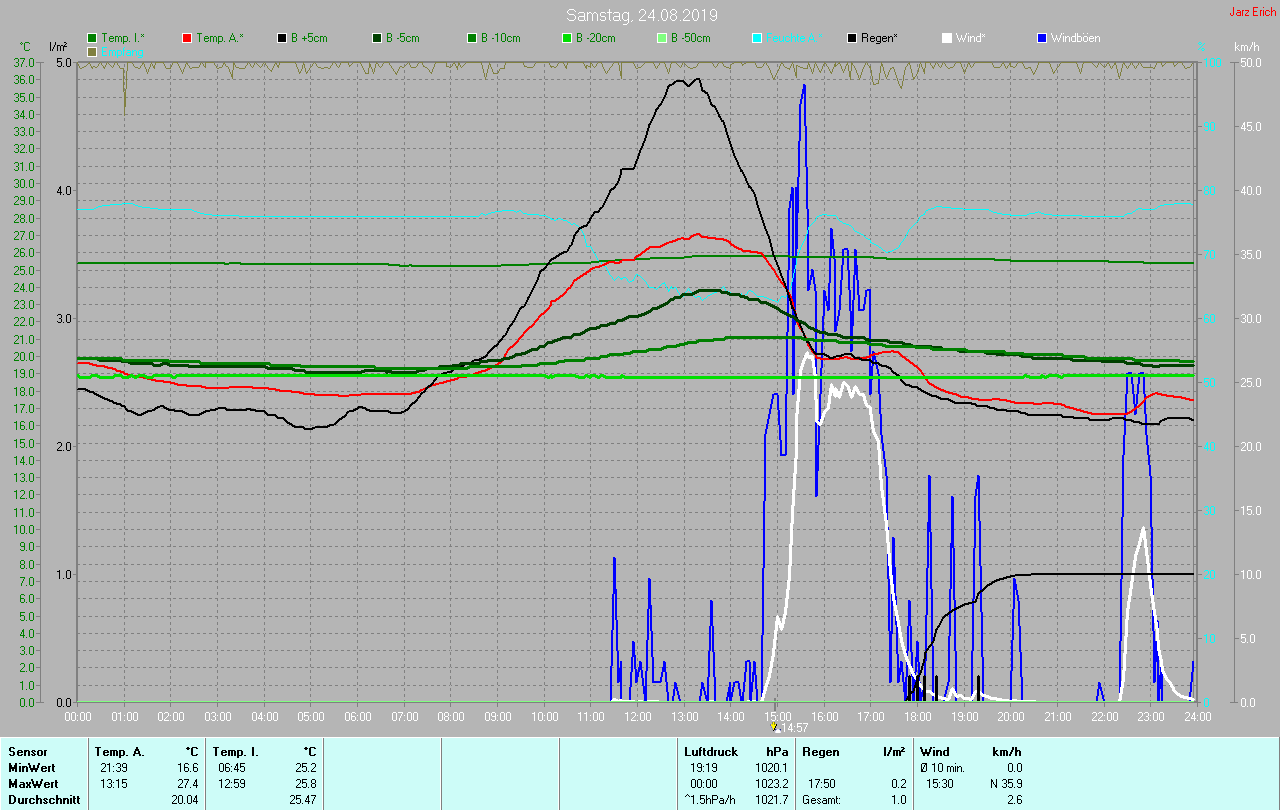Image resolution: width=1280 pixels, height=810 pixels.
Task: Click the cyan legend square
Action: point(757,38)
